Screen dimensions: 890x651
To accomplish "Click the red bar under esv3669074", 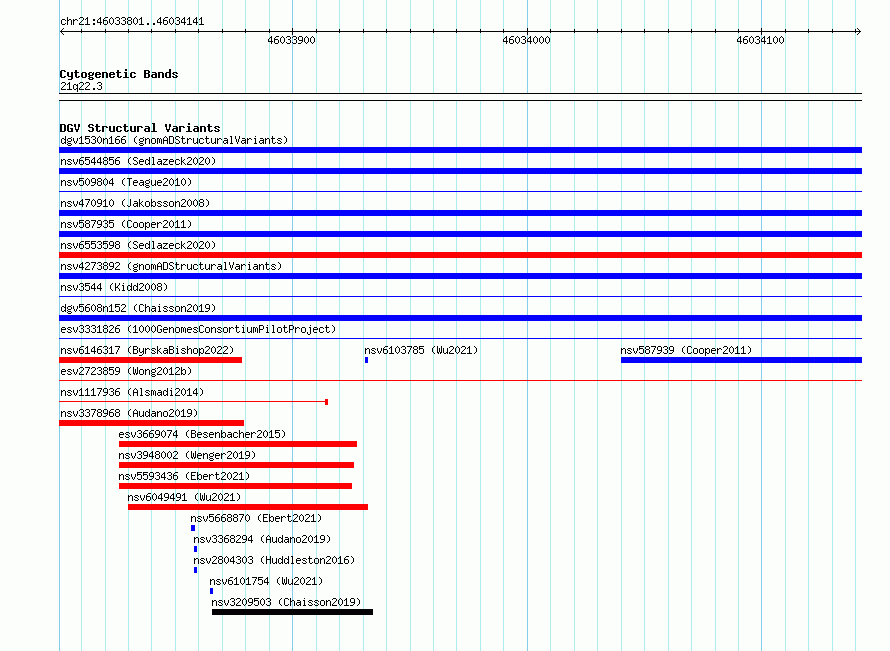I will tap(238, 444).
